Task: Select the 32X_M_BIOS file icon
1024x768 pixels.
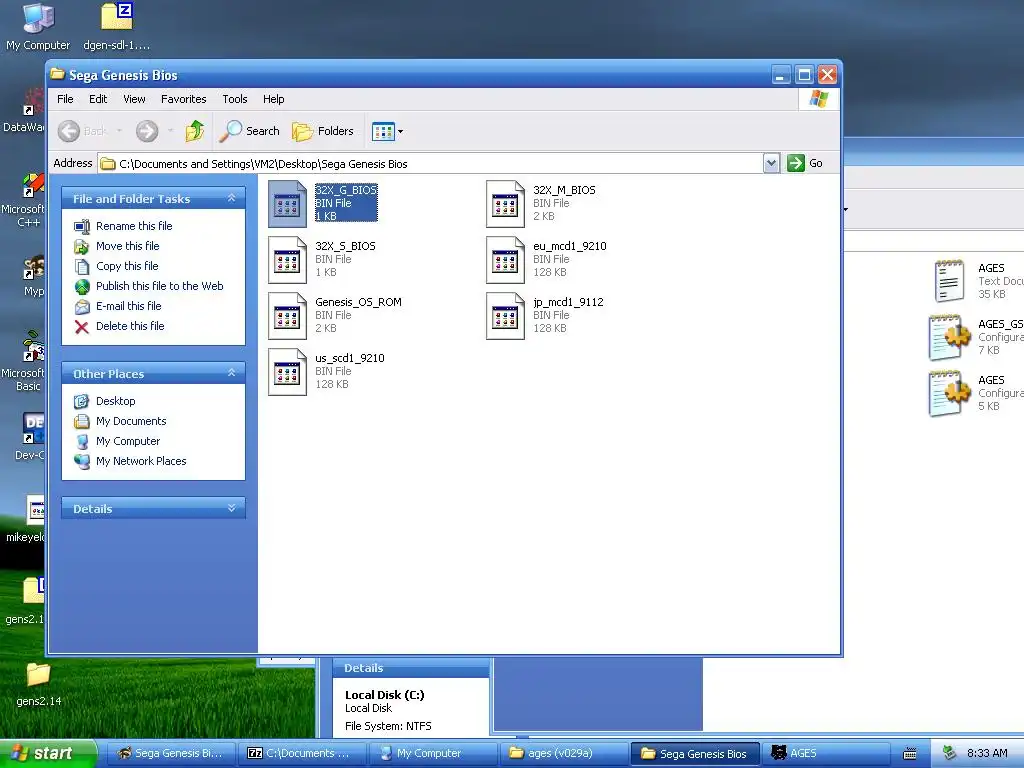Action: click(505, 204)
